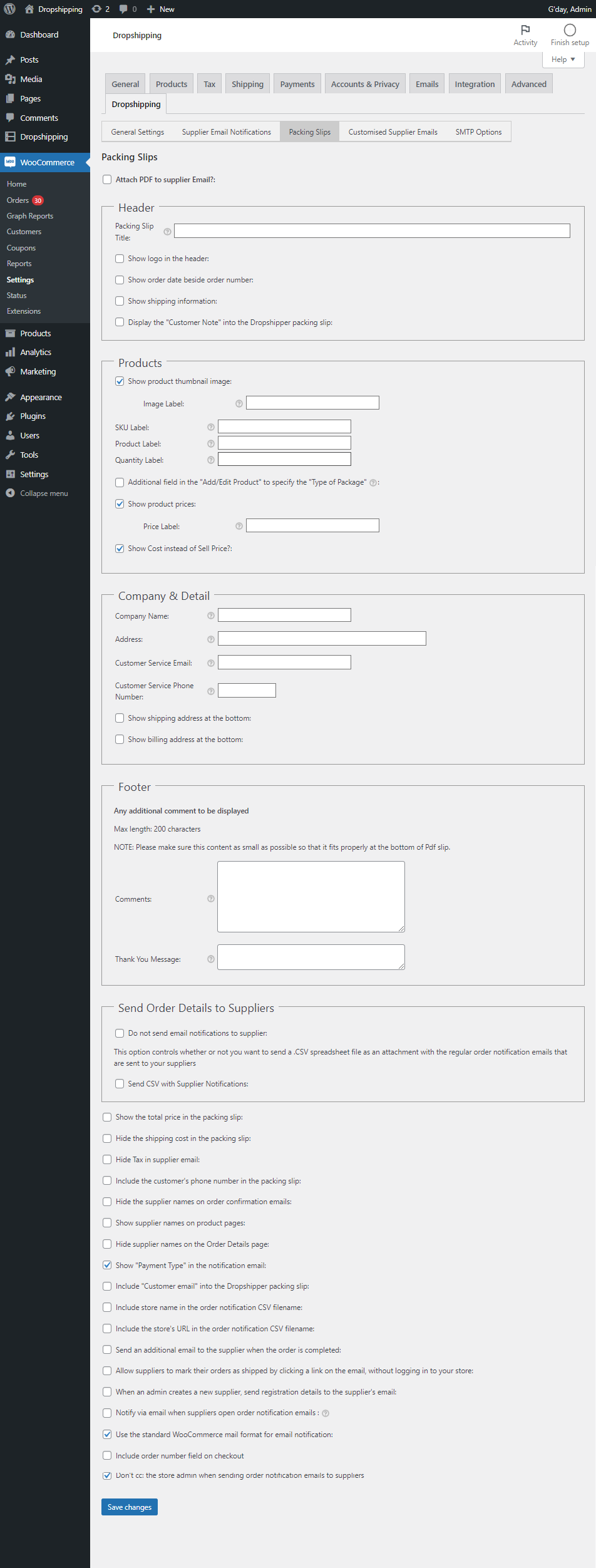Open the Accounts & Privacy tab
The height and width of the screenshot is (1568, 596).
pyautogui.click(x=365, y=84)
